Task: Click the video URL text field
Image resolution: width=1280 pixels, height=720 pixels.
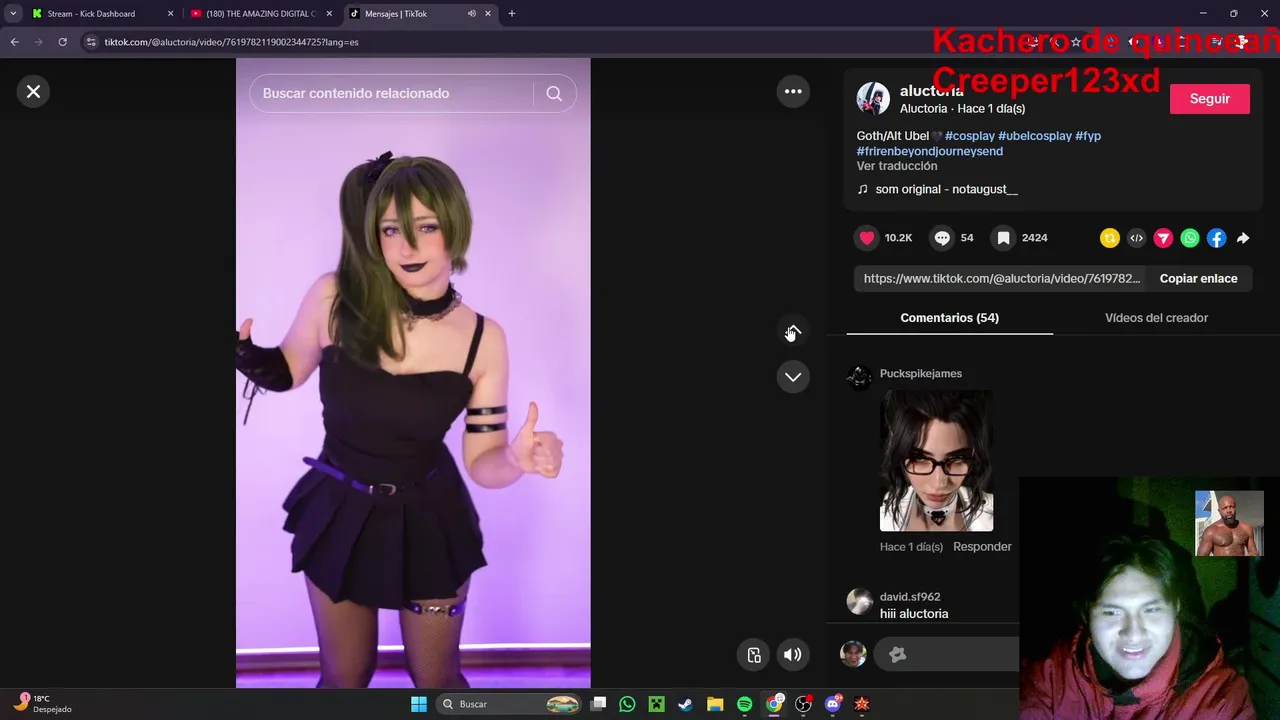Action: (x=1002, y=278)
